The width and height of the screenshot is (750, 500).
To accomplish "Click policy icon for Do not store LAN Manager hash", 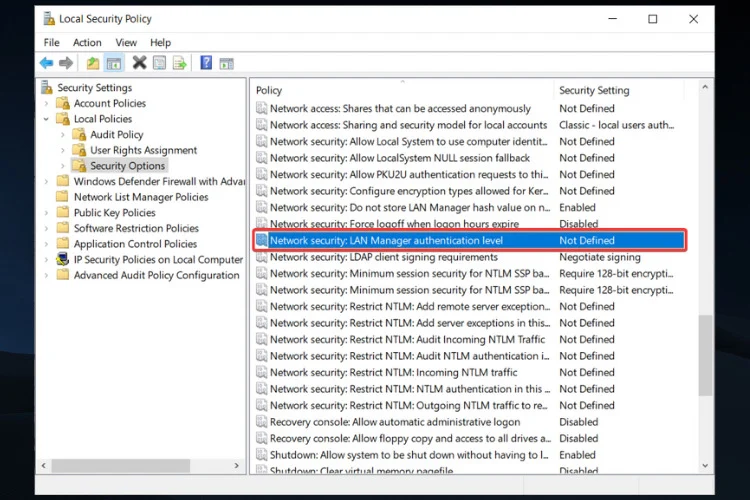I will click(262, 207).
